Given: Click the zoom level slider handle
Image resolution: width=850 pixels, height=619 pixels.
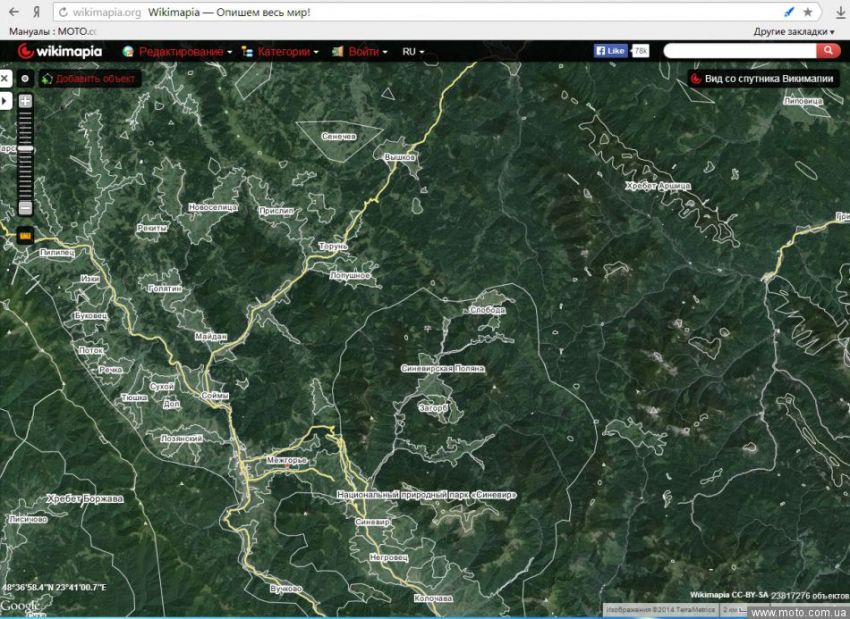Looking at the screenshot, I should point(25,148).
